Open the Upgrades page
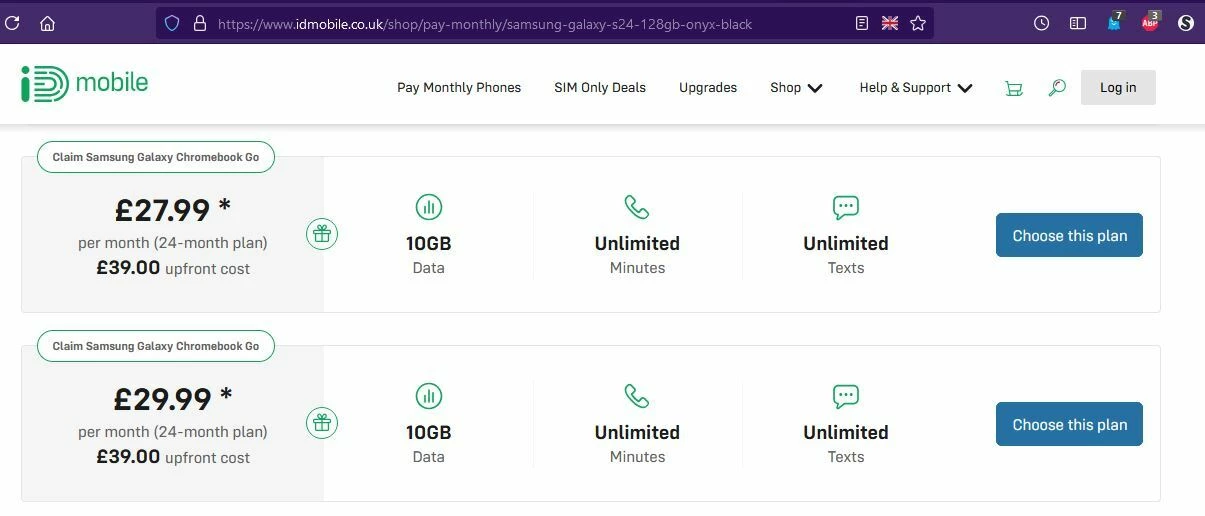Viewport: 1205px width, 516px height. click(x=708, y=88)
